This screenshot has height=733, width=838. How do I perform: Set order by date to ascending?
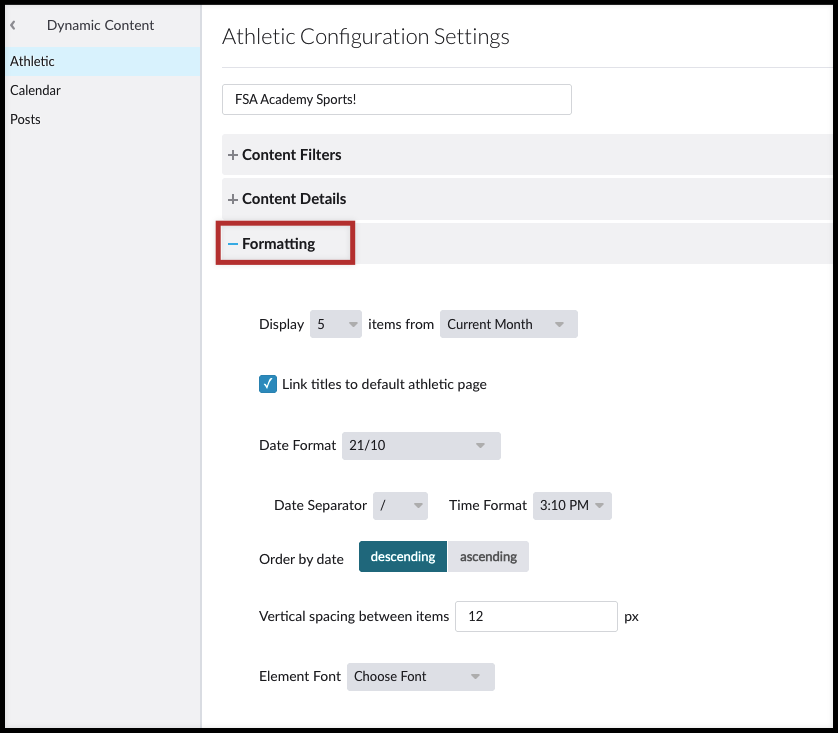(488, 557)
